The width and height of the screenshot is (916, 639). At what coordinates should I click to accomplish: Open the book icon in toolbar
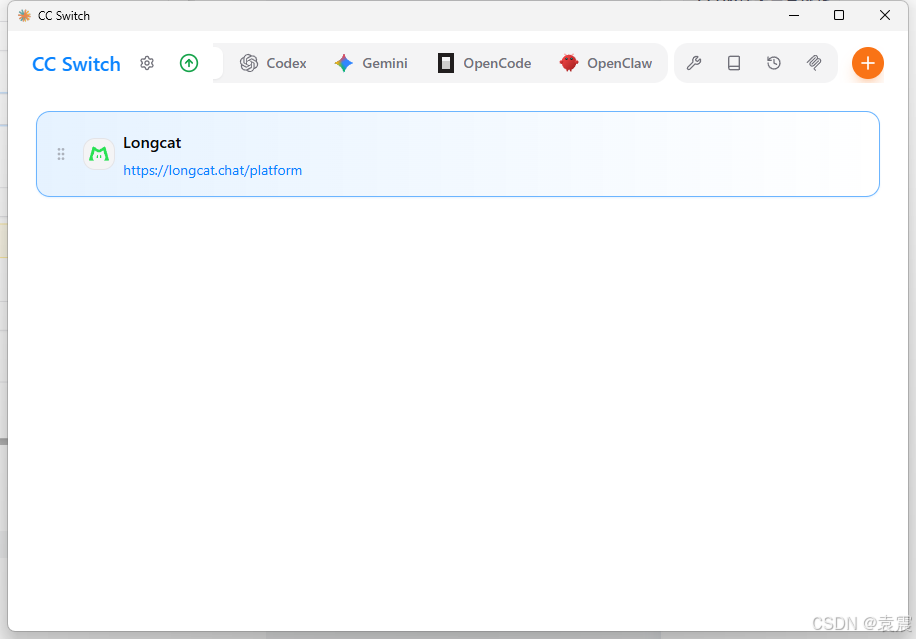[x=734, y=63]
